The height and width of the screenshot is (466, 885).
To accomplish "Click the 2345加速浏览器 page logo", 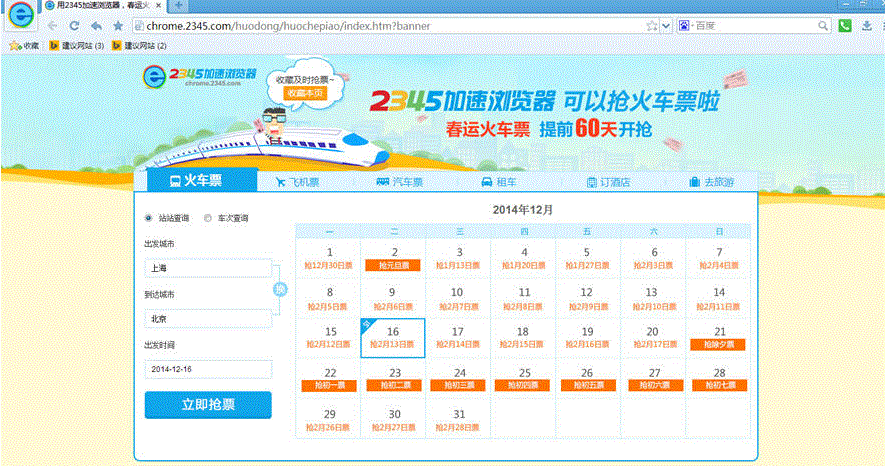I will [199, 76].
